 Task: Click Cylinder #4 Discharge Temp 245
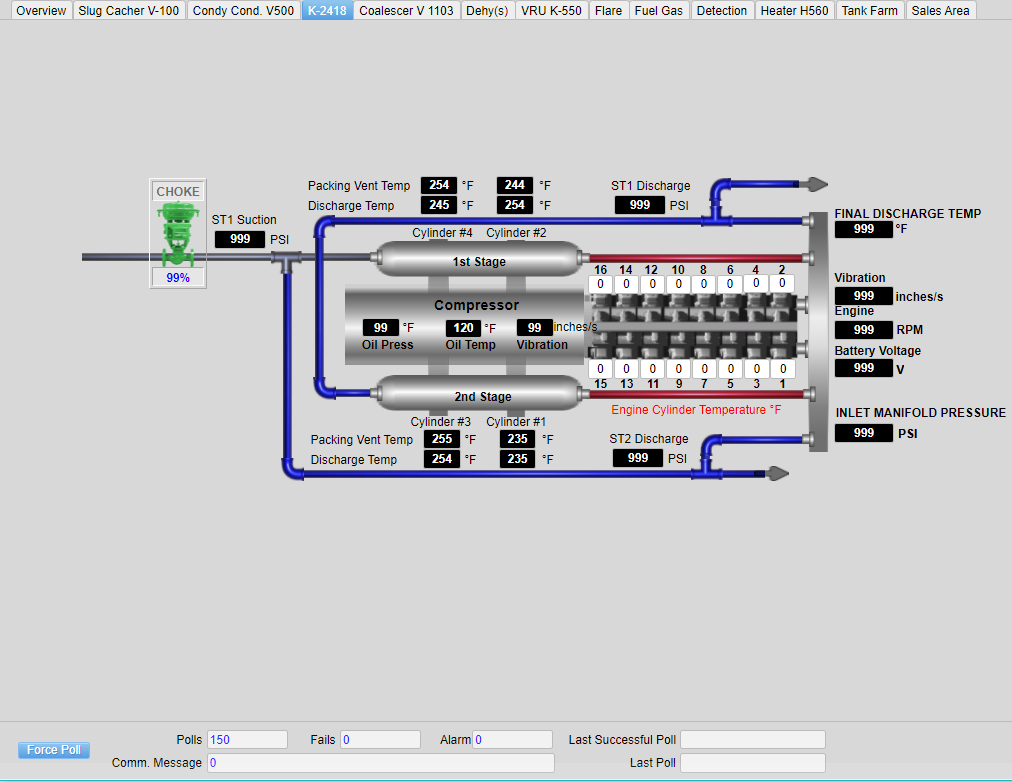439,205
